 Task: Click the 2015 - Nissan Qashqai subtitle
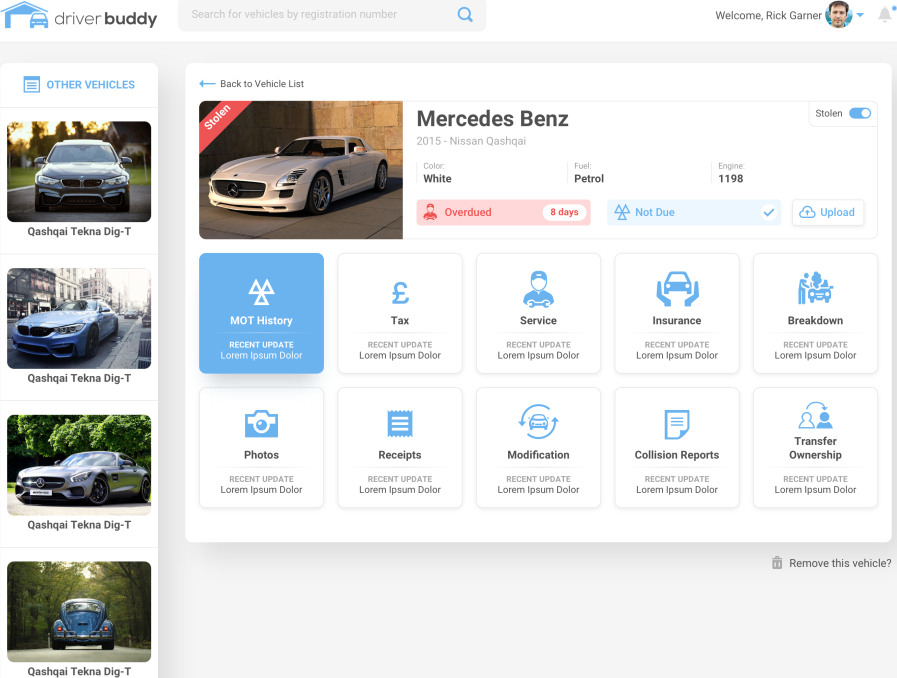(471, 141)
